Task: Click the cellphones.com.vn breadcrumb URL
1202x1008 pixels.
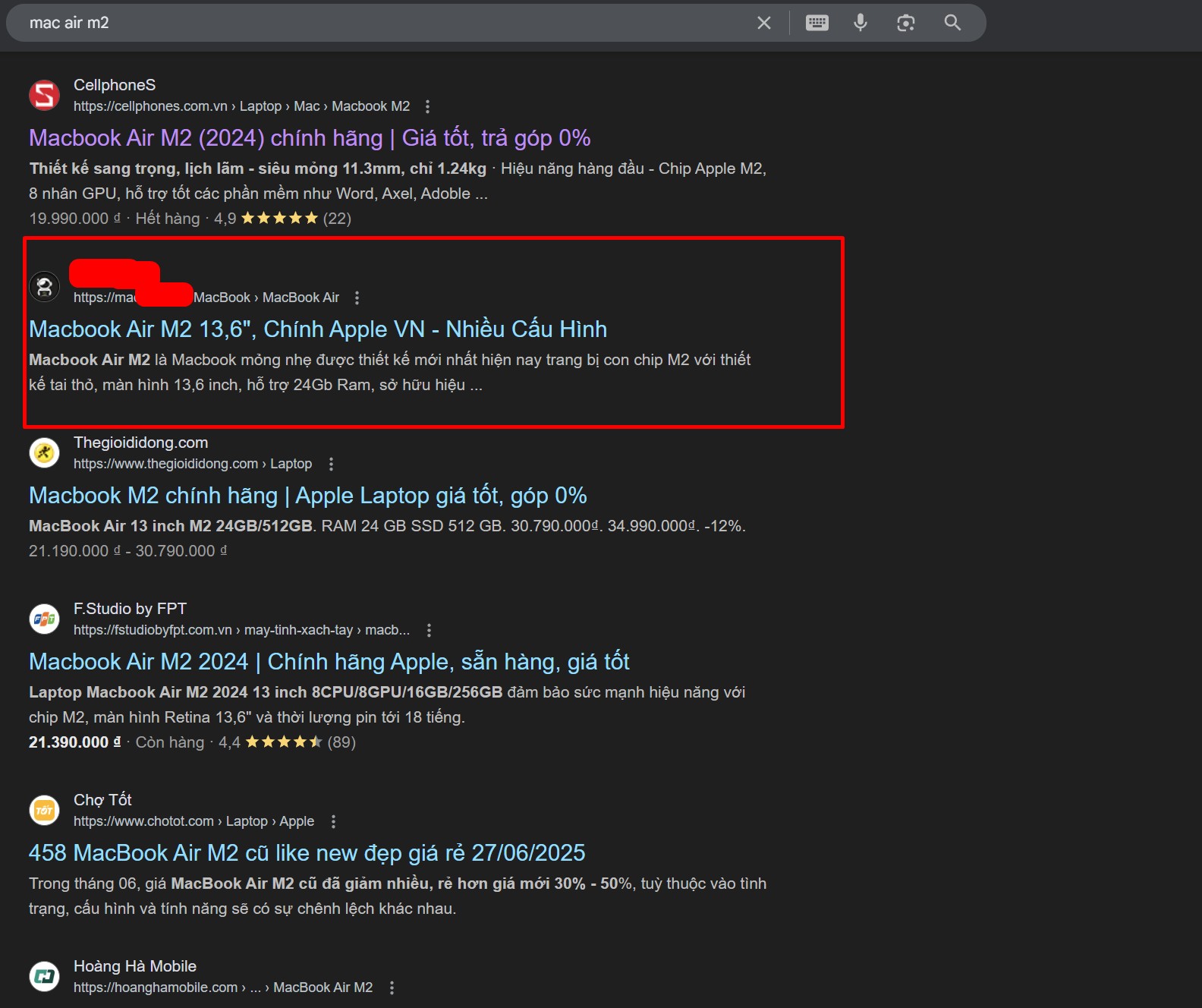Action: pos(241,106)
